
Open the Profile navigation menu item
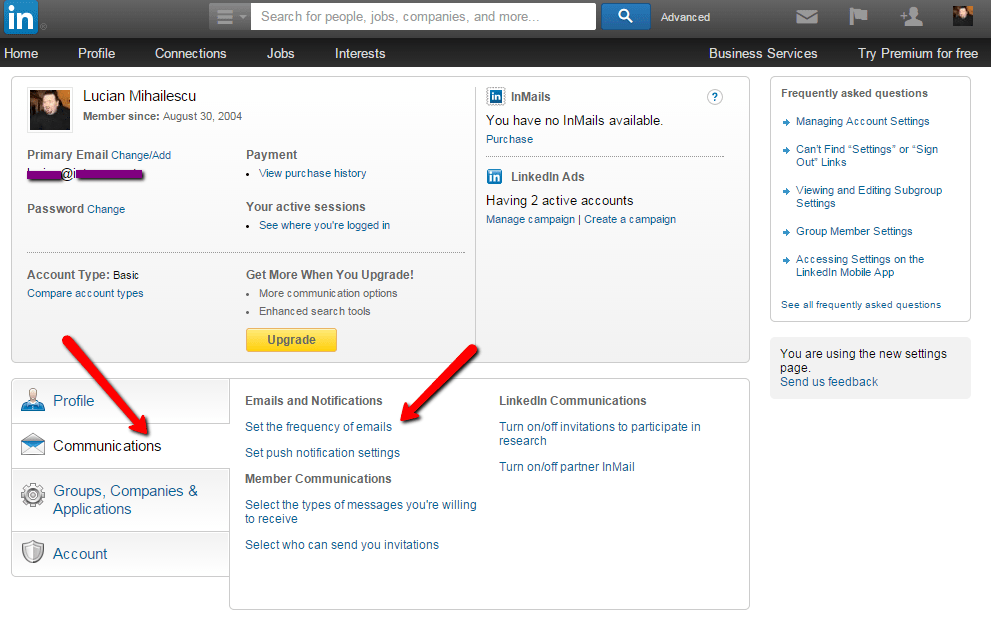tap(97, 54)
